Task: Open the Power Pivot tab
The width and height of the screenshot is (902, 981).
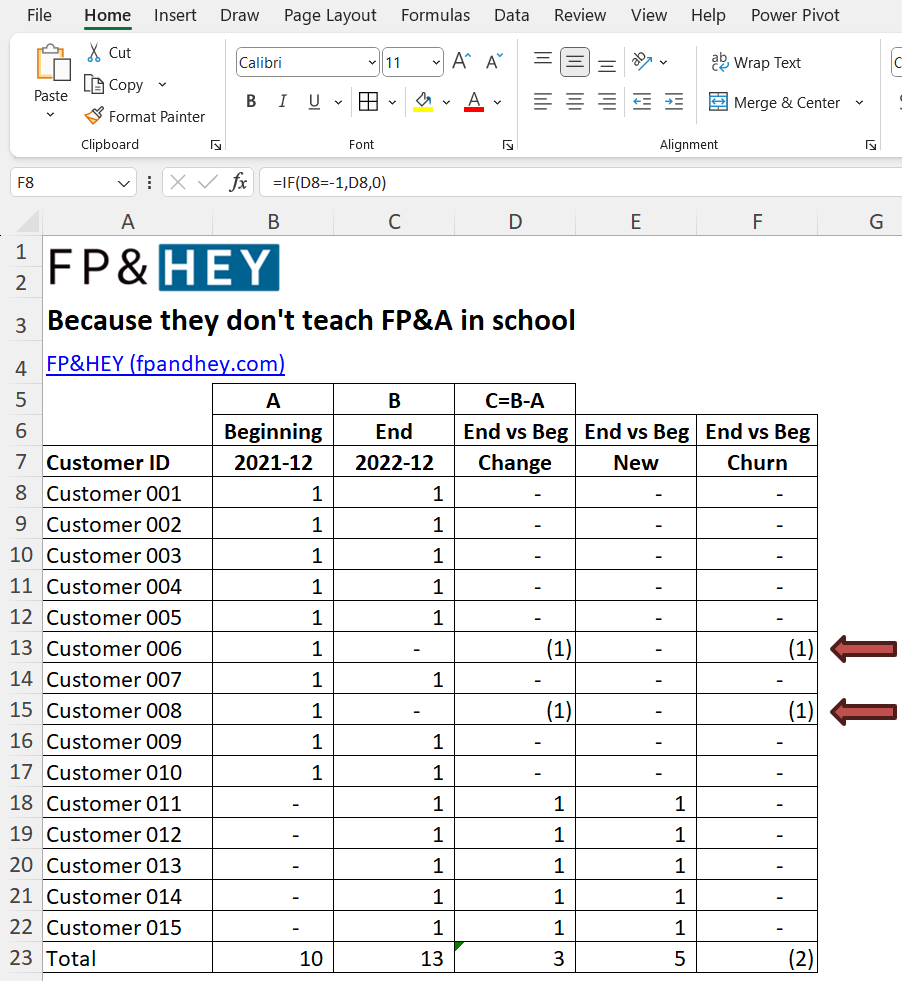Action: click(795, 15)
